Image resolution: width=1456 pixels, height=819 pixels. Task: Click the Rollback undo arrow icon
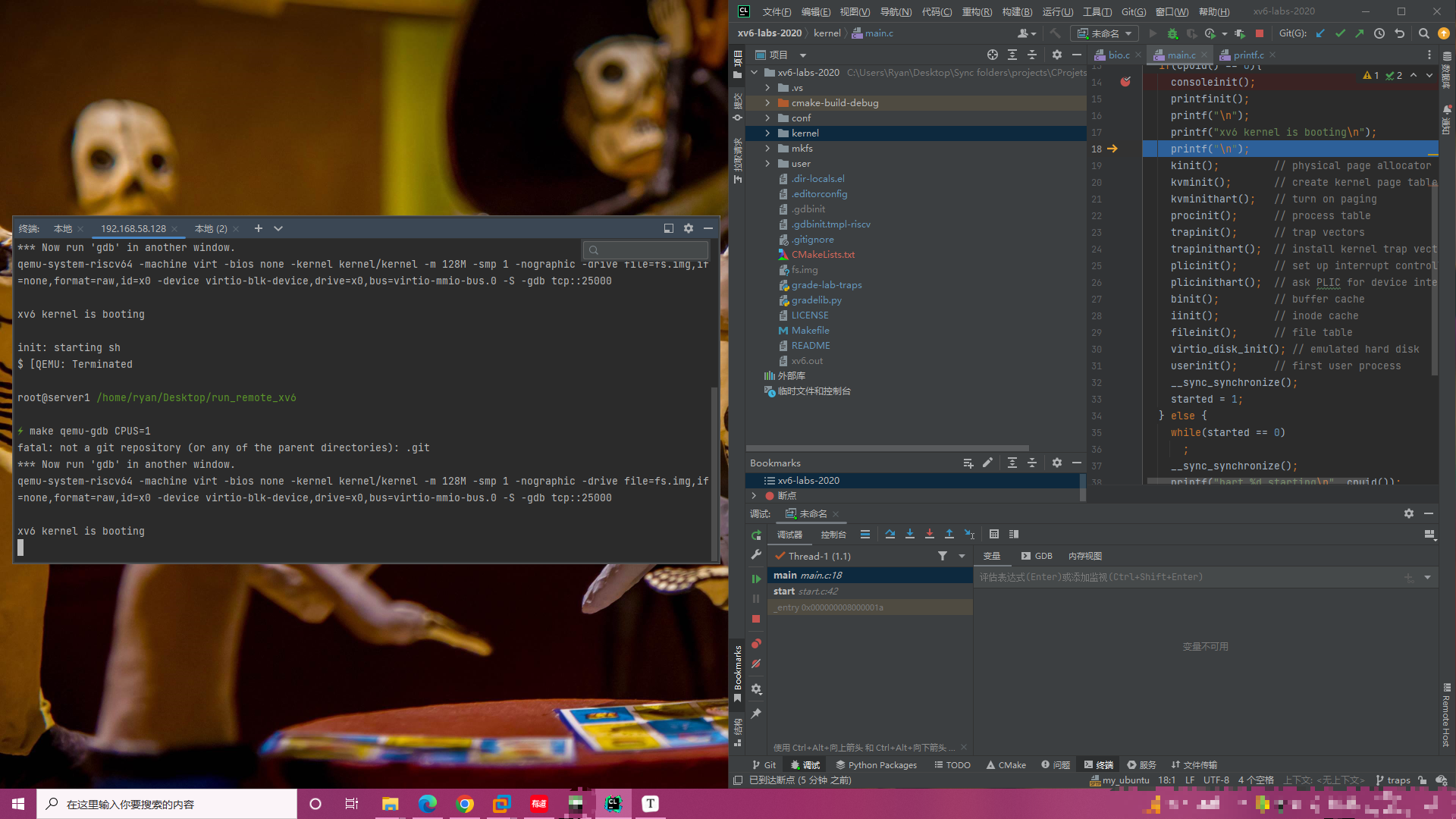1399,33
